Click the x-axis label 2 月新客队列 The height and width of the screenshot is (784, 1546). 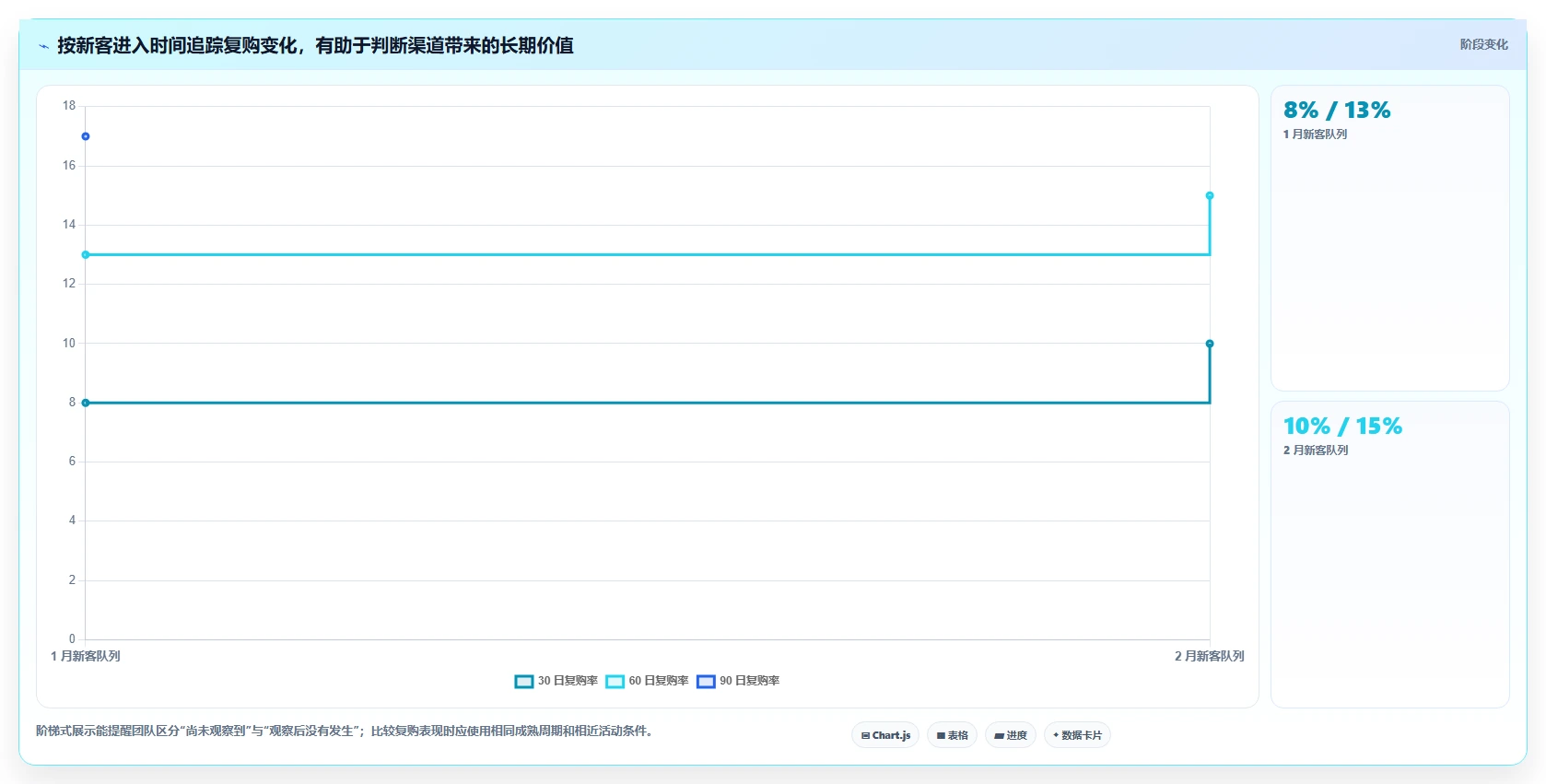pos(1209,656)
